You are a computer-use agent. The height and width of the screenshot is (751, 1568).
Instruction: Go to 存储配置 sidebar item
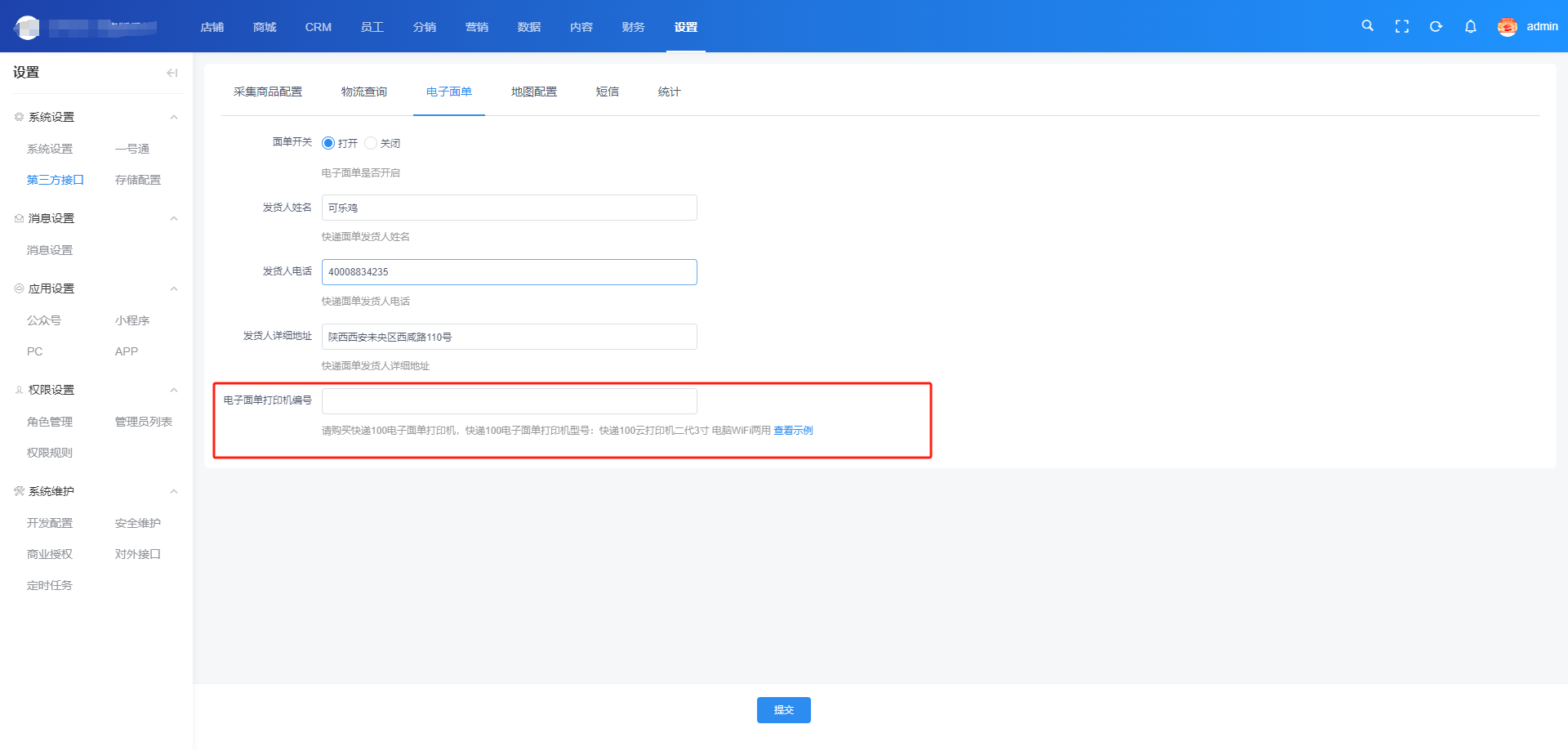click(x=138, y=180)
